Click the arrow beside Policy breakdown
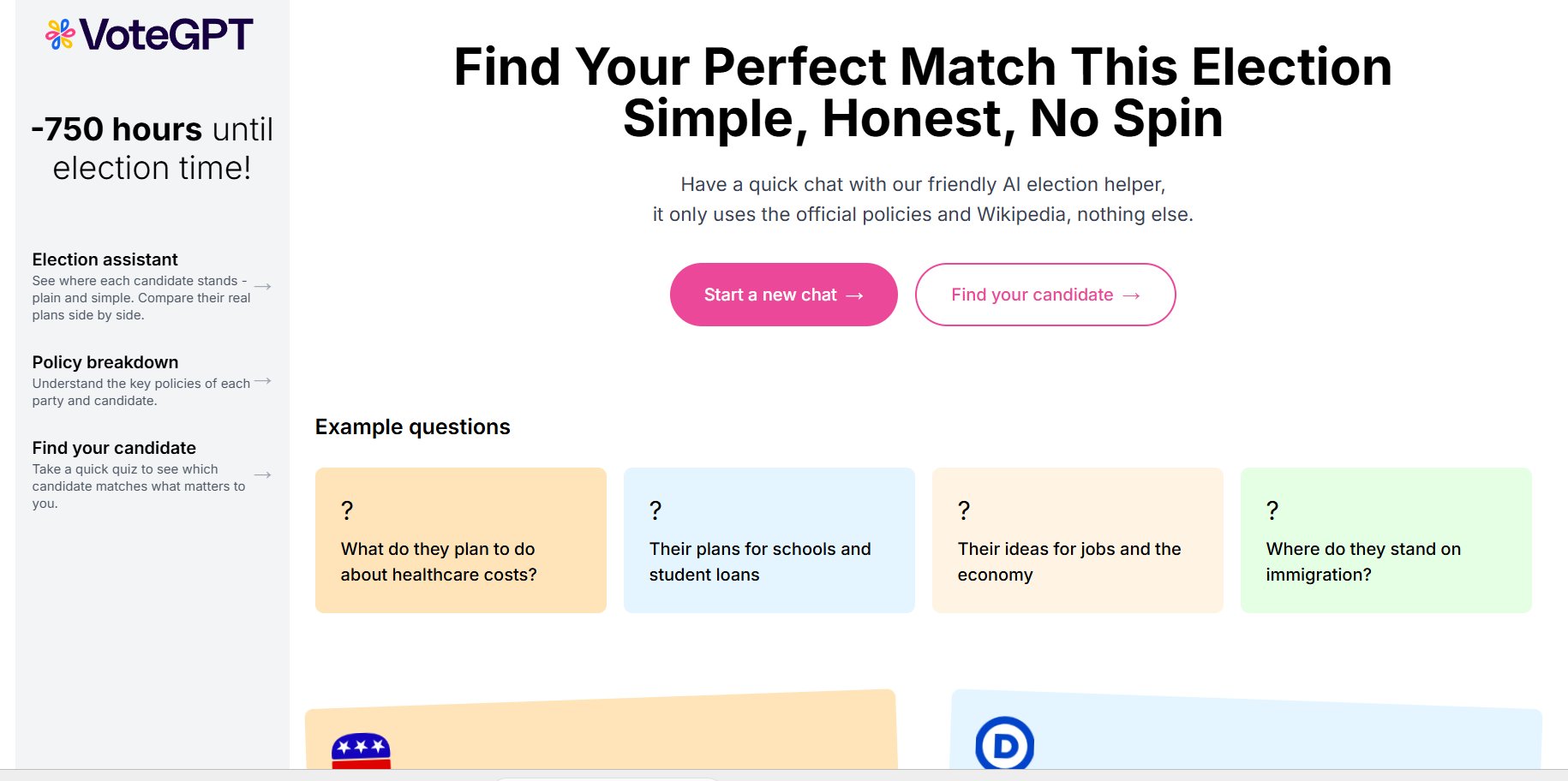The image size is (1568, 781). point(263,381)
